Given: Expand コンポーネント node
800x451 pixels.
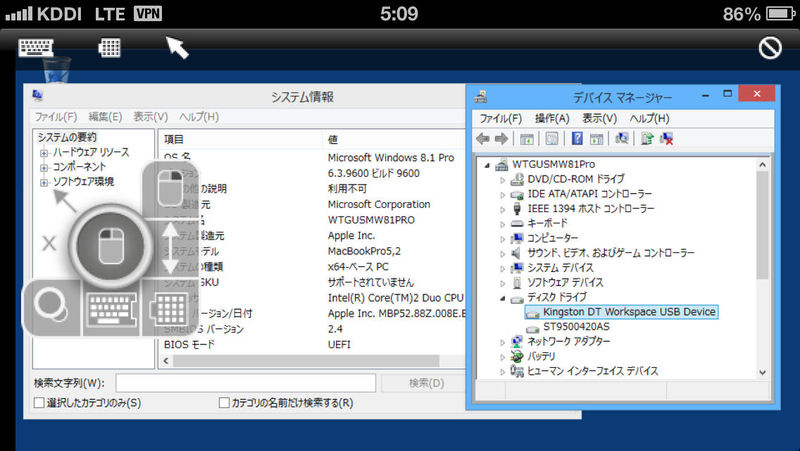Looking at the screenshot, I should click(44, 167).
